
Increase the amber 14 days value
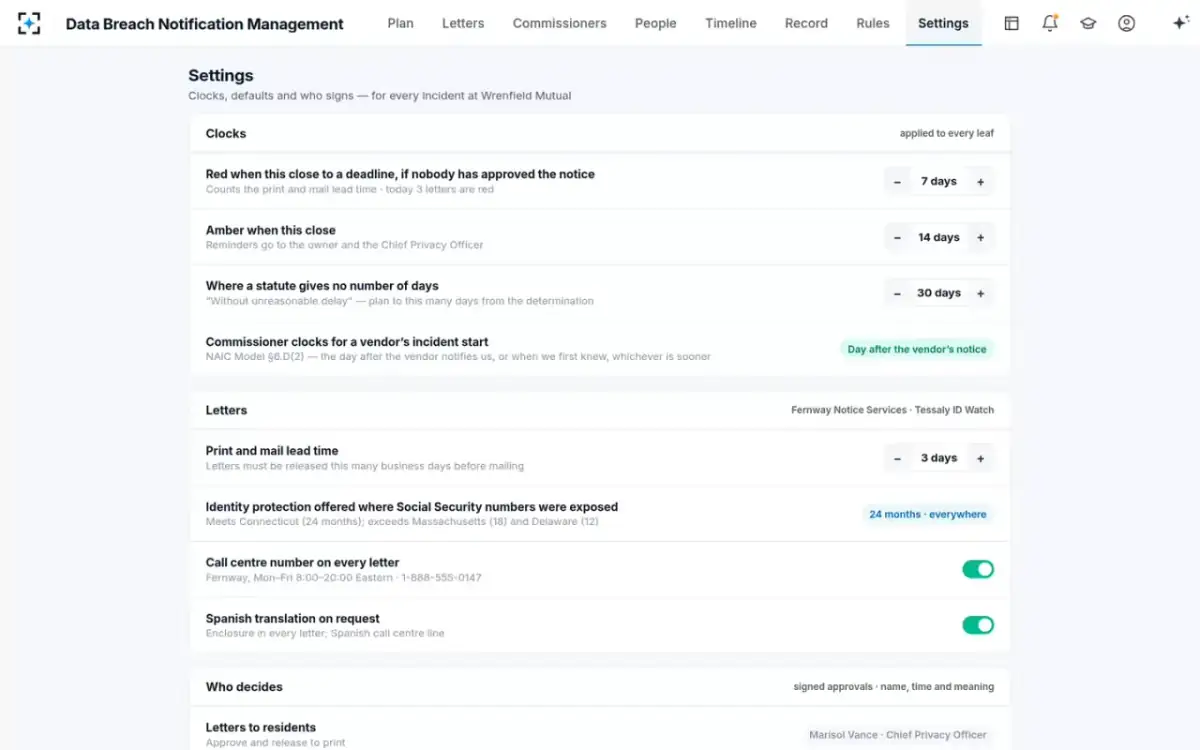click(x=980, y=238)
